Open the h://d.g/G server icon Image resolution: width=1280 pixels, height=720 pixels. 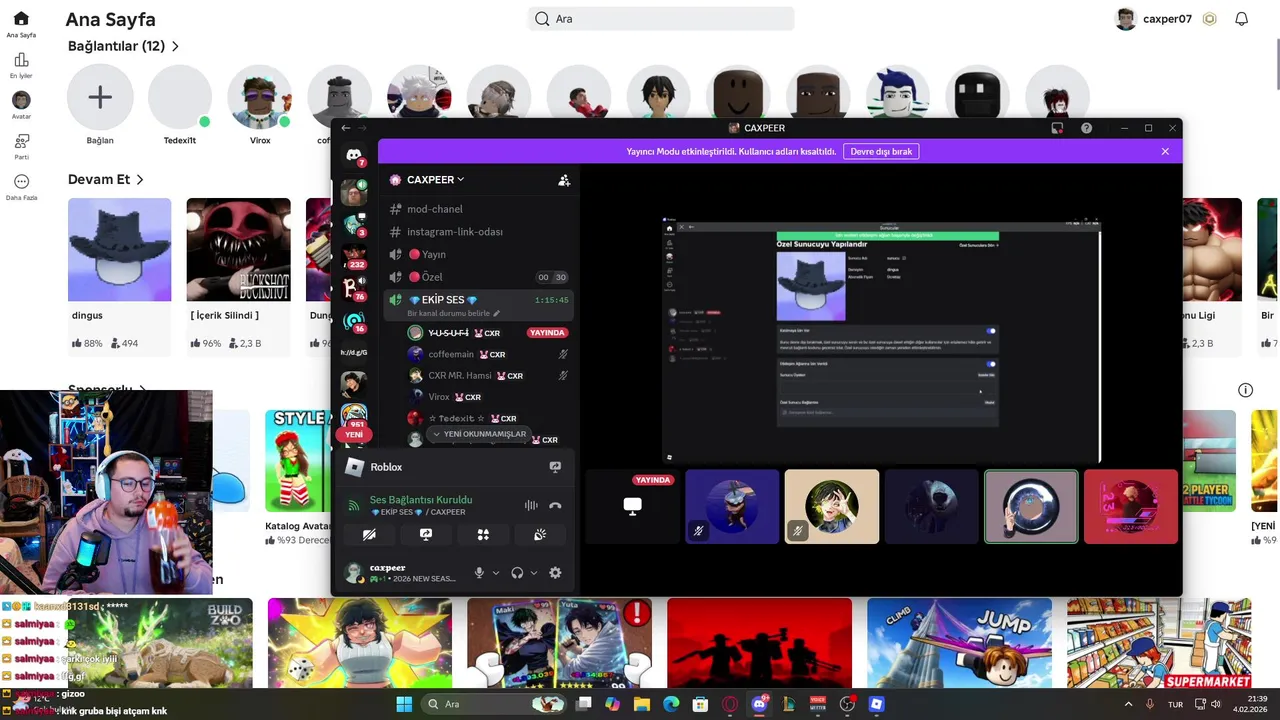pyautogui.click(x=354, y=352)
